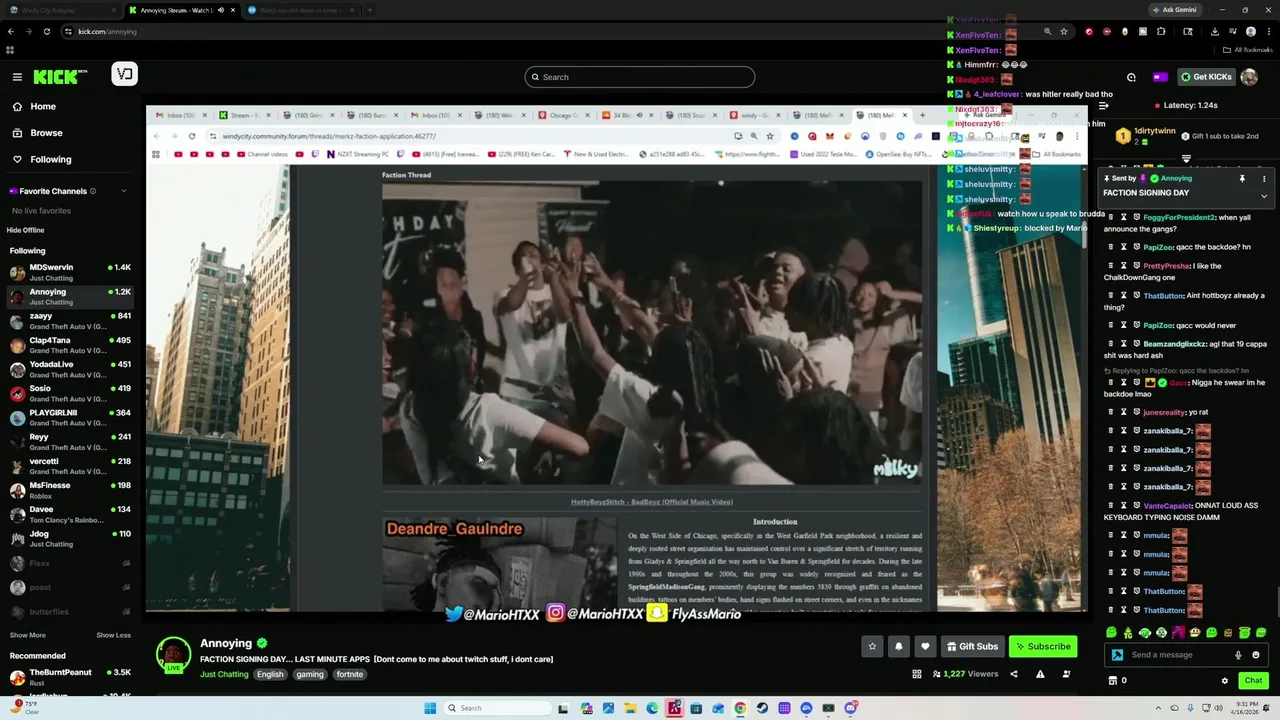The image size is (1280, 720).
Task: Open zaayy channel from Following list
Action: (68, 320)
